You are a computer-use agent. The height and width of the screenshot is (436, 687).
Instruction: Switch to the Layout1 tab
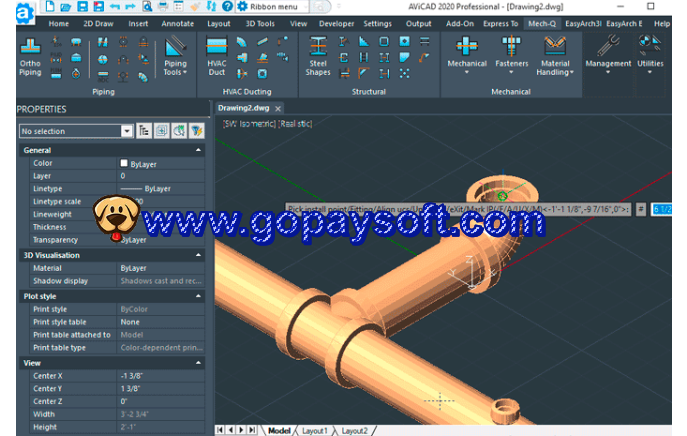point(314,431)
